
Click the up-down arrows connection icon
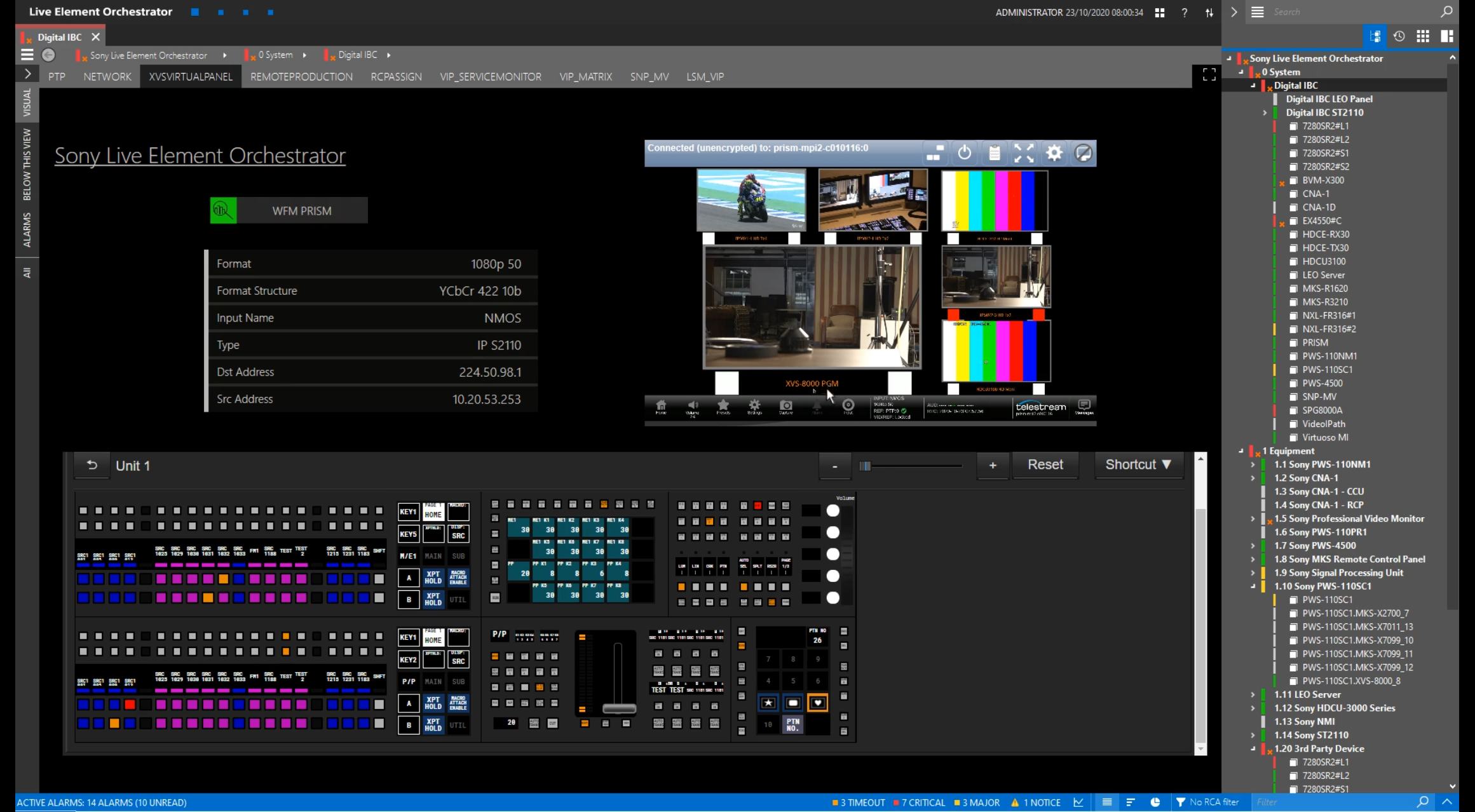pos(1209,12)
